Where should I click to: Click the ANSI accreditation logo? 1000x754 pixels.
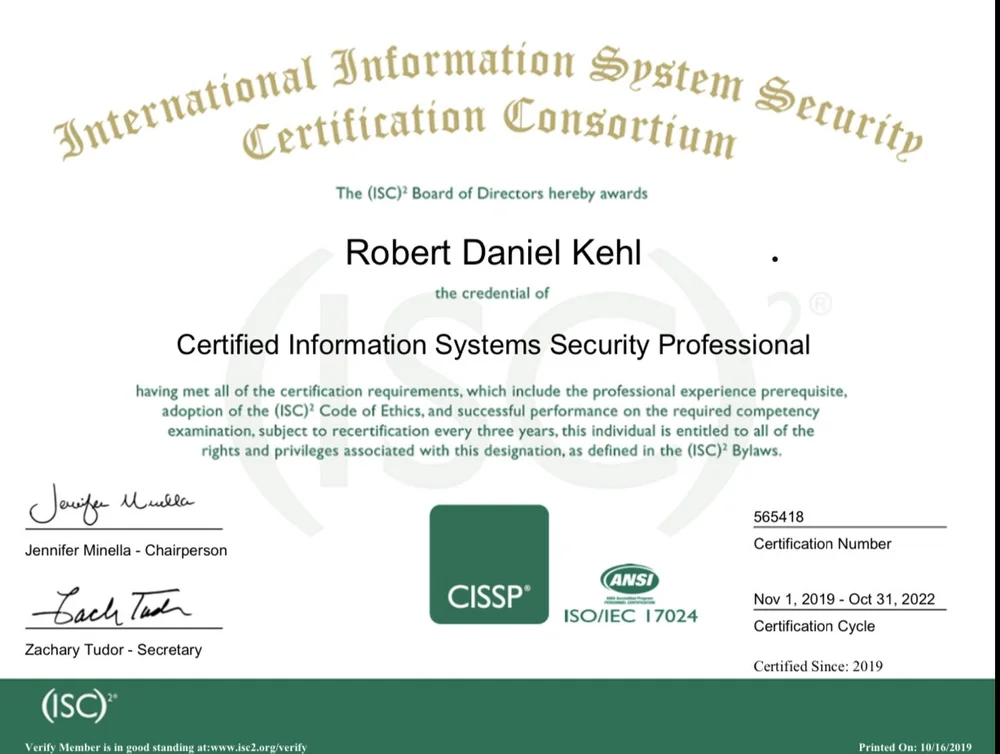[629, 583]
